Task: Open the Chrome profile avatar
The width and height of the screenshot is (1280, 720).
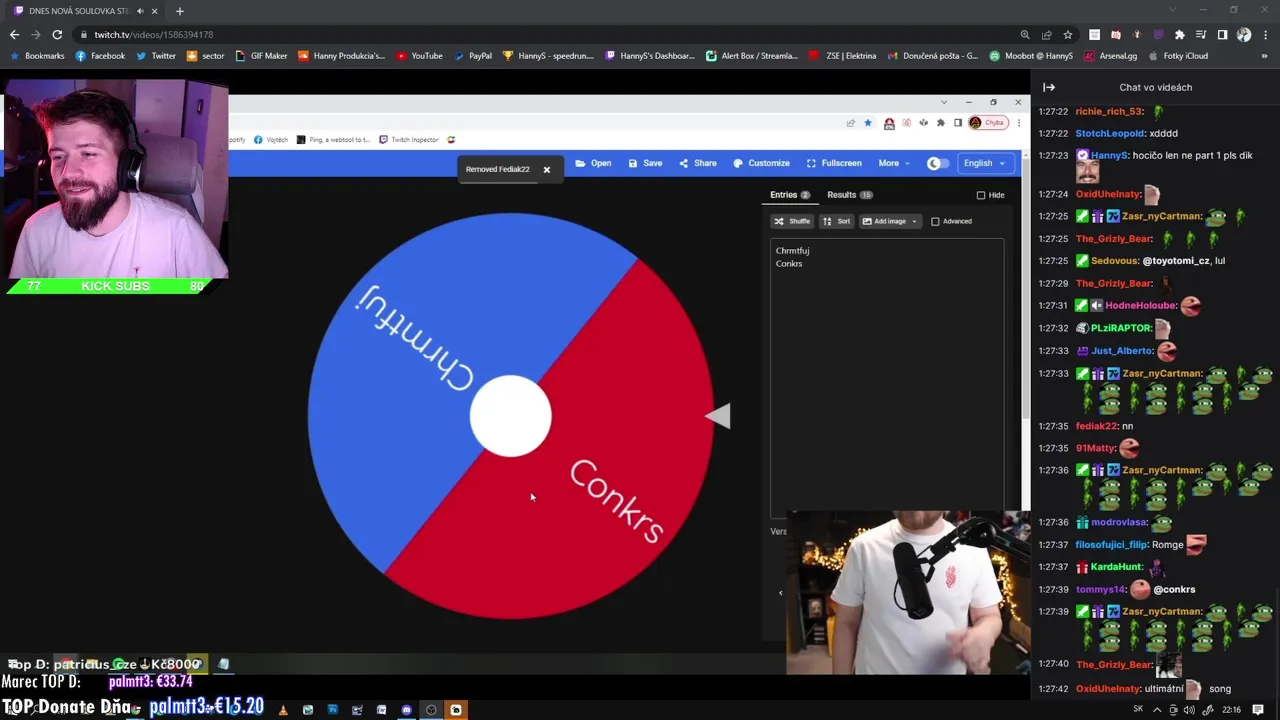Action: click(x=1244, y=34)
